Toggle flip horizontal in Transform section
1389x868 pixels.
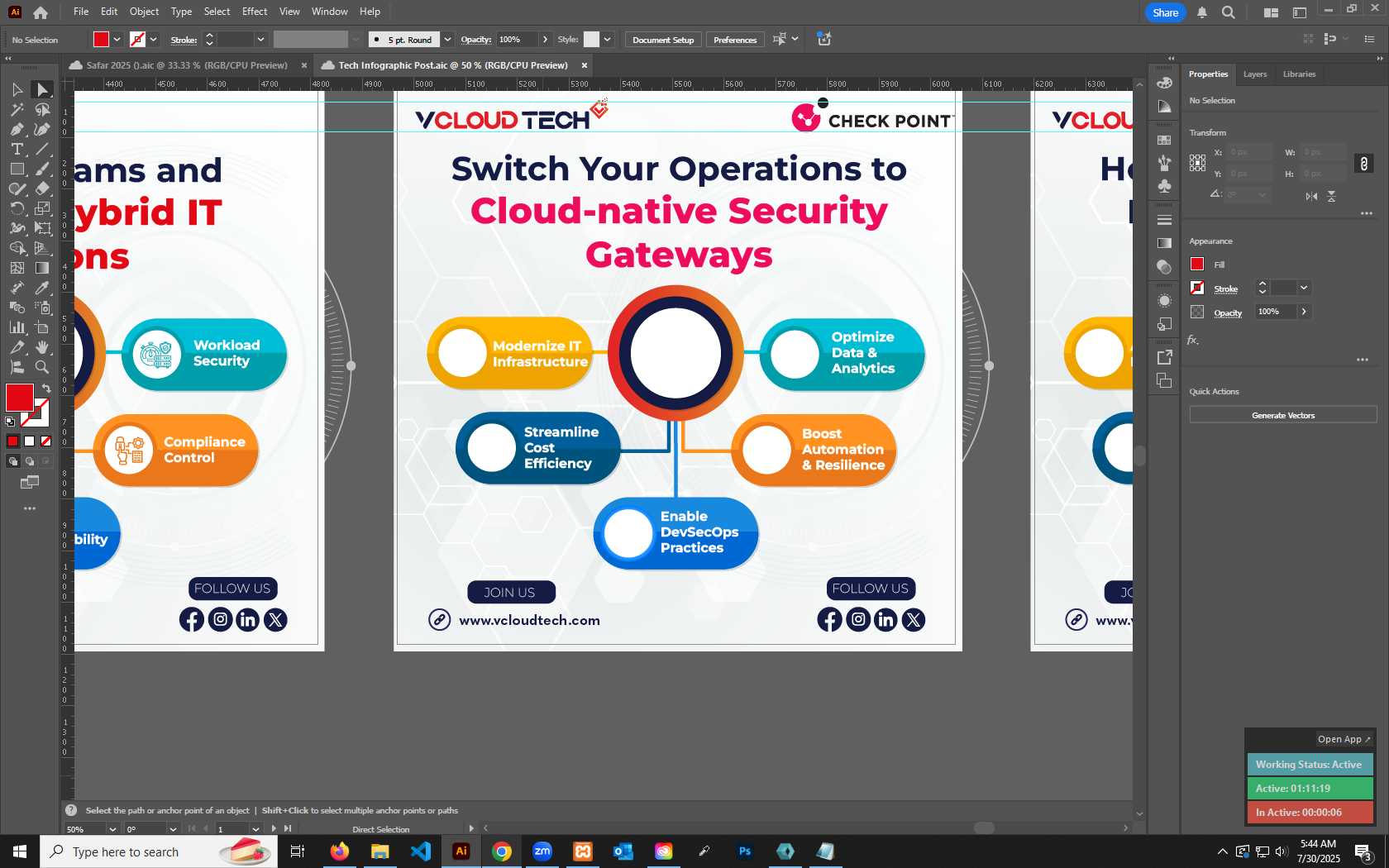pyautogui.click(x=1311, y=196)
